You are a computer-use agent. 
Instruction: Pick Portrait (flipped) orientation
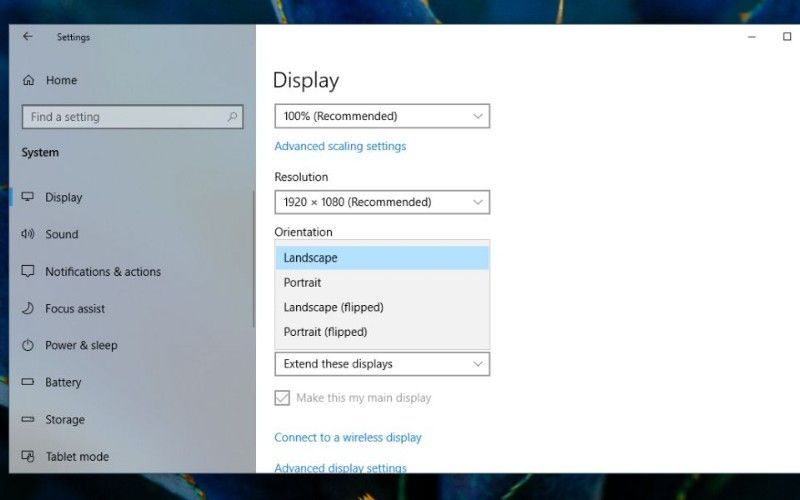pyautogui.click(x=326, y=332)
